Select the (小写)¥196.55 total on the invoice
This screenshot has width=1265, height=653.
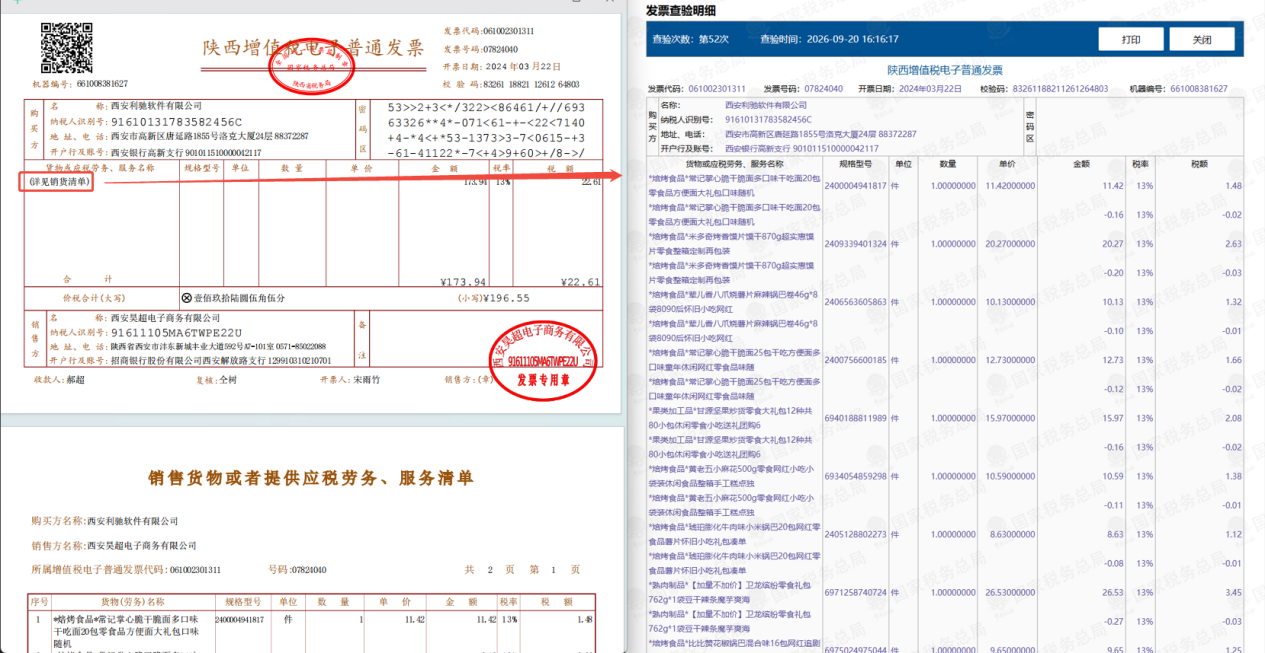493,298
